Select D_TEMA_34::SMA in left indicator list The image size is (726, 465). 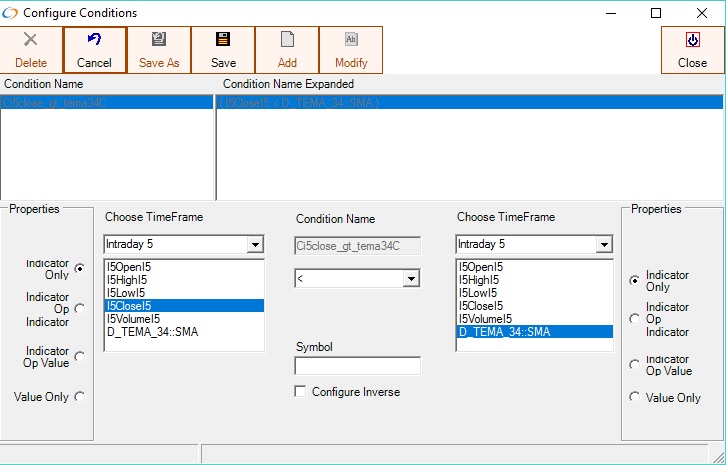coord(152,332)
